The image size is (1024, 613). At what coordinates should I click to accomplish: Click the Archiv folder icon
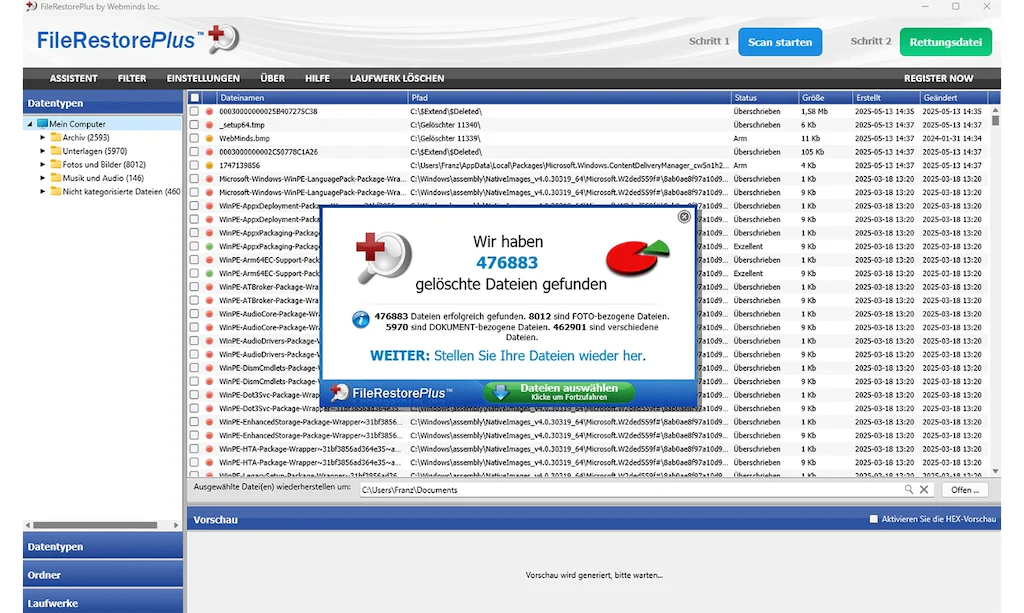click(56, 137)
